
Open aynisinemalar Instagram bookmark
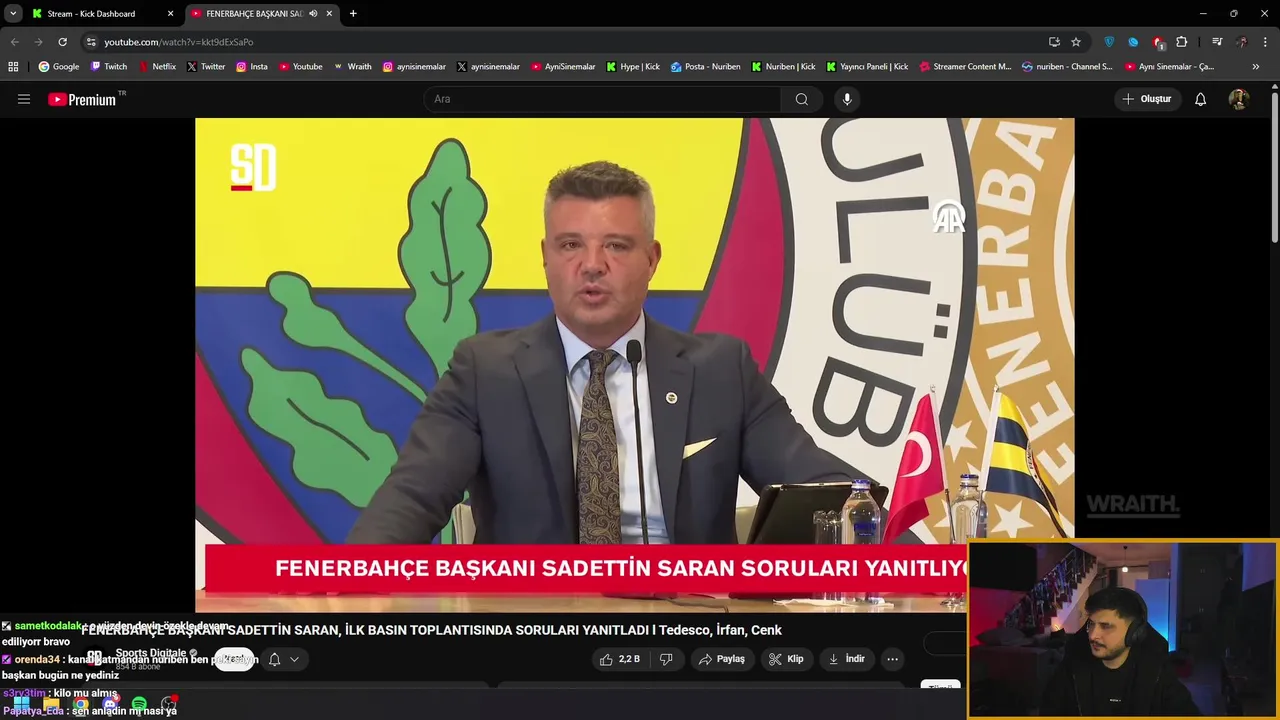414,67
